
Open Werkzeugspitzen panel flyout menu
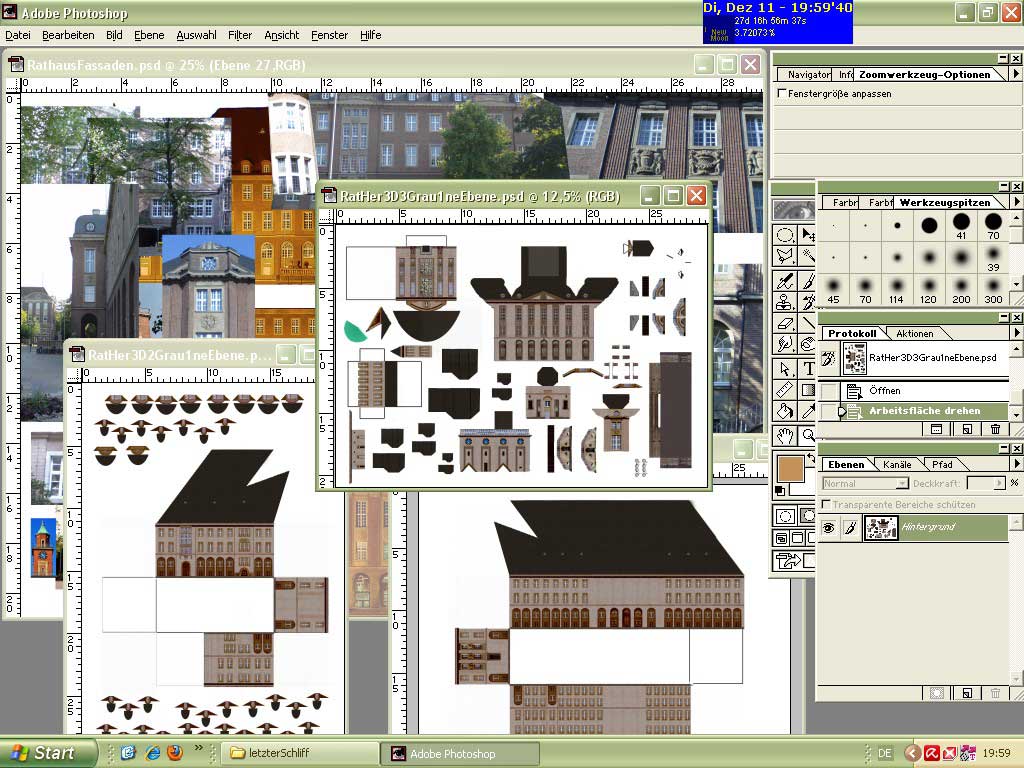[x=1016, y=202]
